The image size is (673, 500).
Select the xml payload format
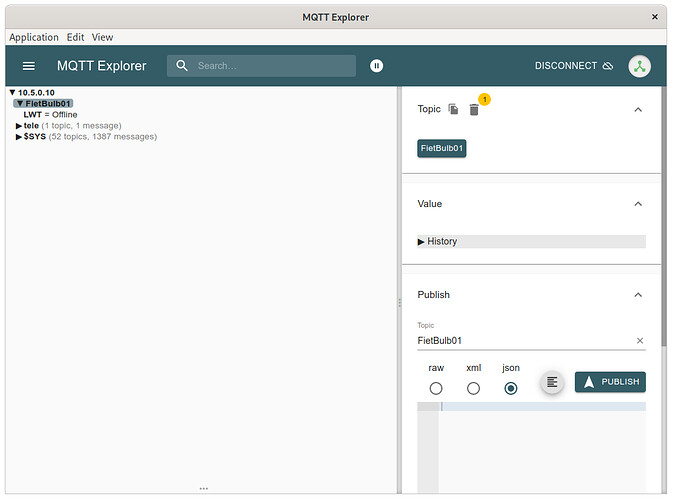coord(473,388)
